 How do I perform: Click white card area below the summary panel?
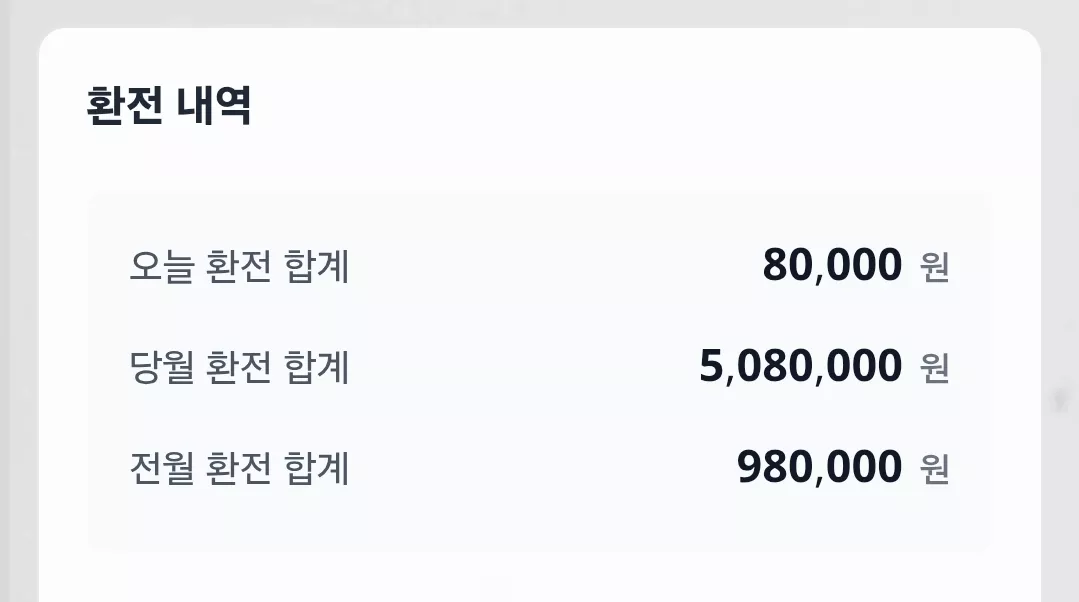click(540, 578)
